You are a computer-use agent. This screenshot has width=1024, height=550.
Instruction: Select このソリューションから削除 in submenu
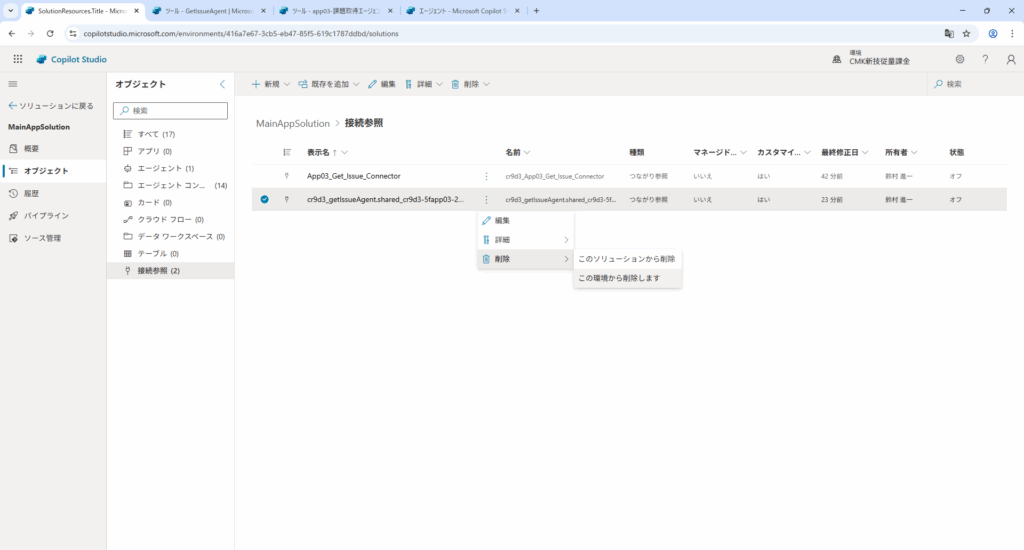click(626, 259)
